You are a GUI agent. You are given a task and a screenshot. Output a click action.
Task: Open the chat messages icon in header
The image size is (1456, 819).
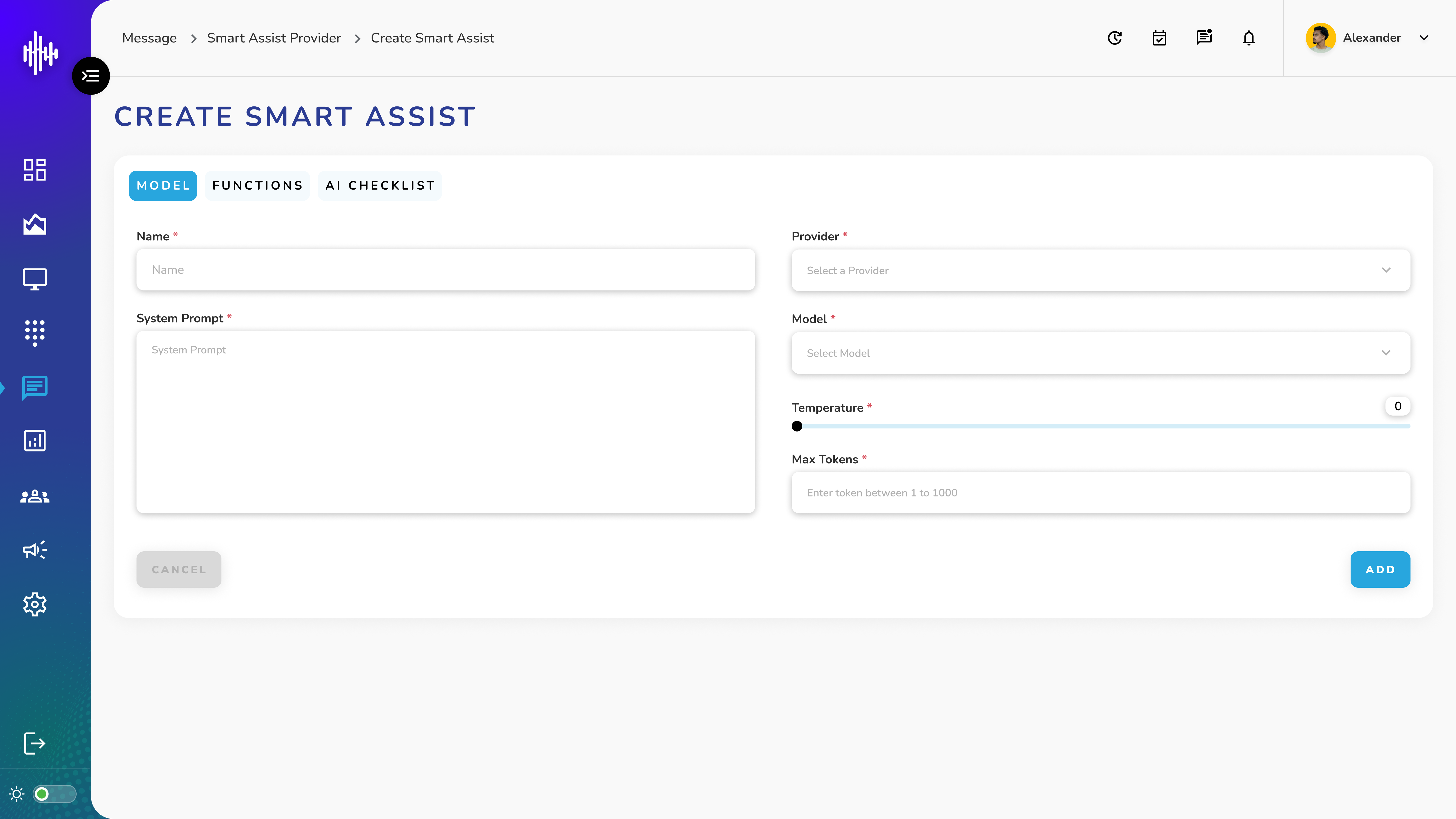[x=1204, y=37]
